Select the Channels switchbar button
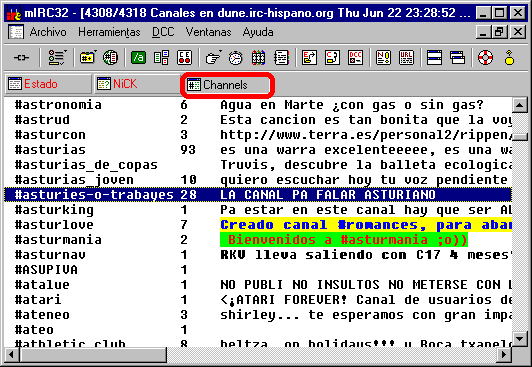Image resolution: width=532 pixels, height=367 pixels. pos(227,84)
